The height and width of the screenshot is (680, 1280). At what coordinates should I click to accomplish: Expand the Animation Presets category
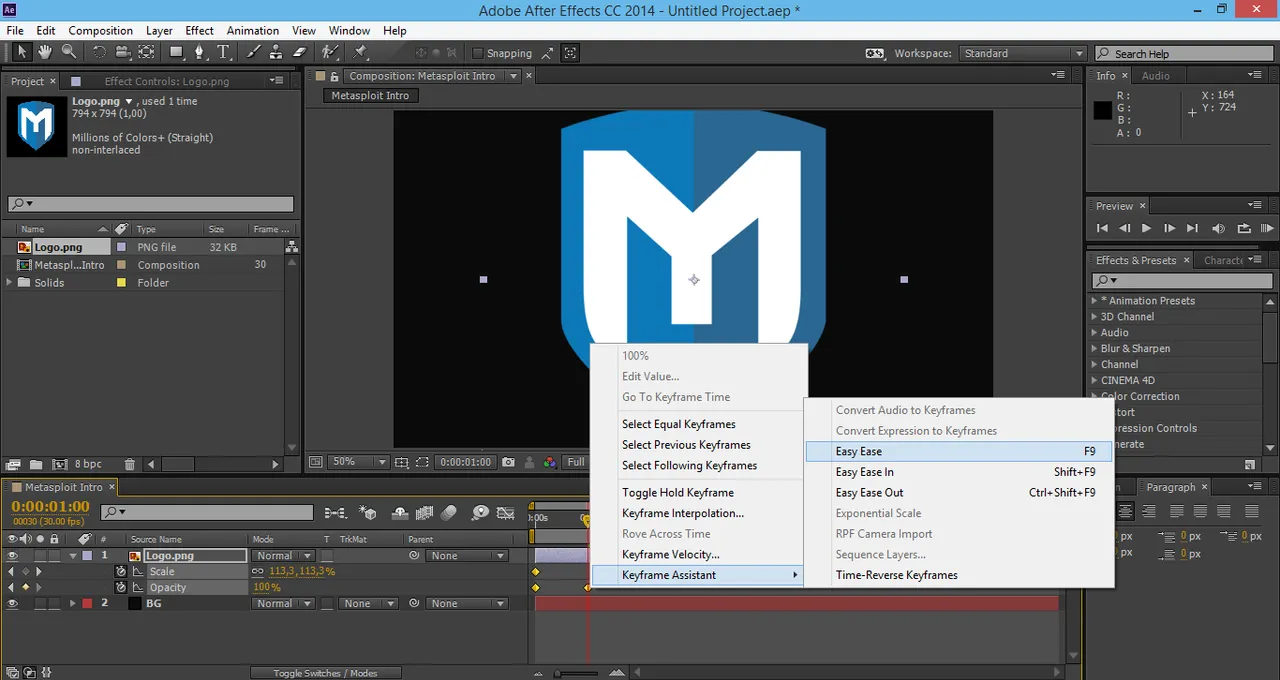(1094, 301)
